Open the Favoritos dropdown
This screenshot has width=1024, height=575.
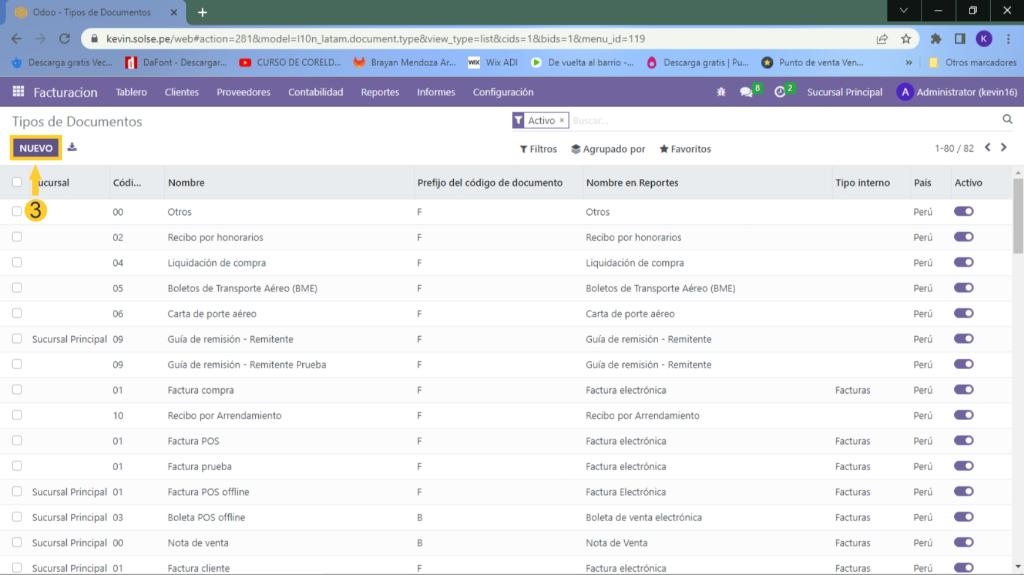point(685,149)
